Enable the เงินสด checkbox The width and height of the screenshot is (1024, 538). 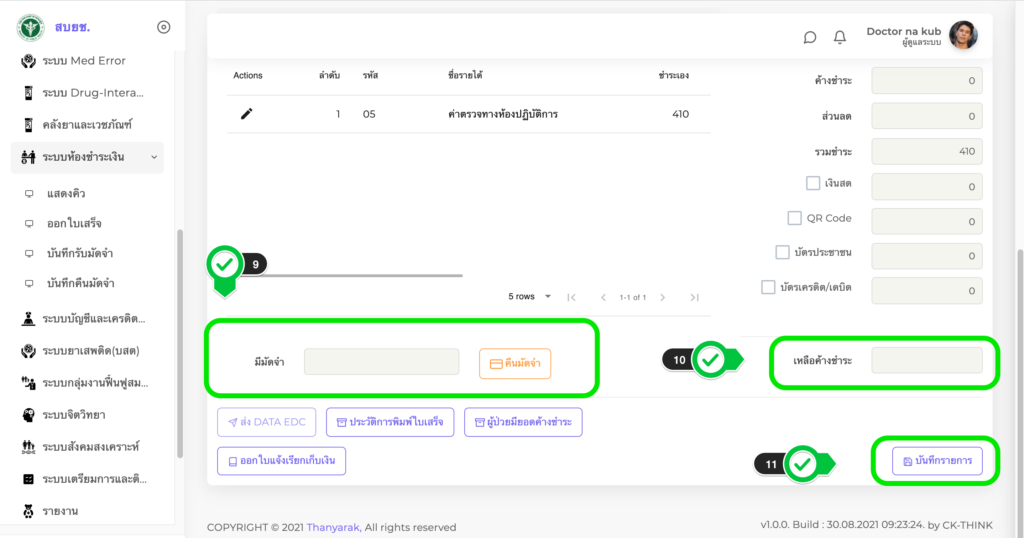(813, 183)
